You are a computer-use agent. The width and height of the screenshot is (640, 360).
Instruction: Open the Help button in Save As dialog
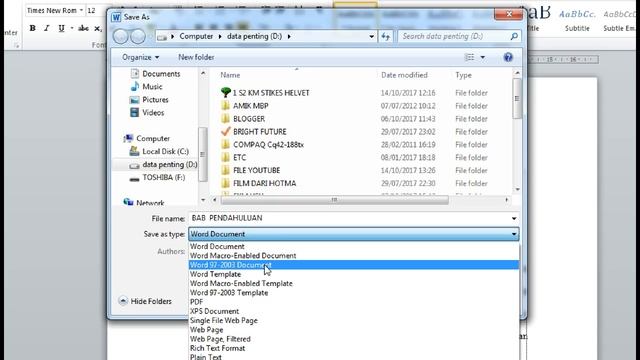click(x=508, y=57)
